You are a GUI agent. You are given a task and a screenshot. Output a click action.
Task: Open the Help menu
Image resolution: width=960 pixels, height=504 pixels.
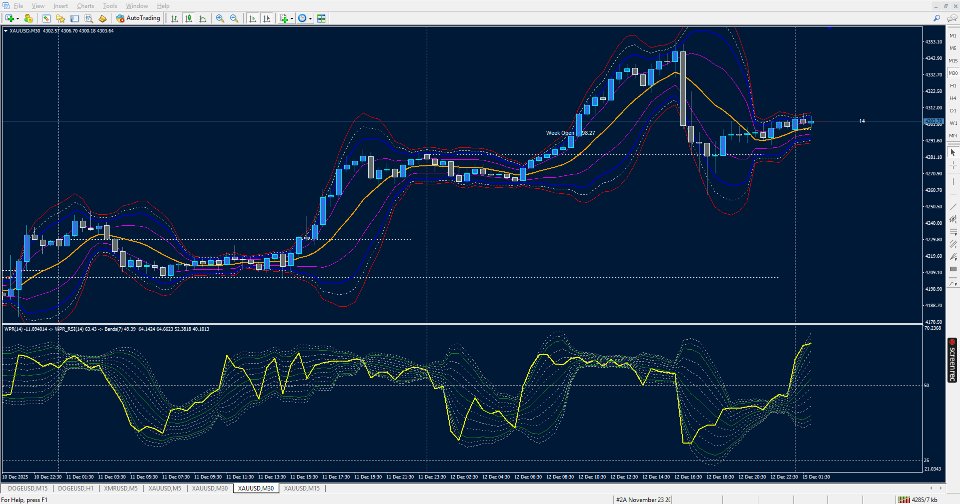point(163,6)
